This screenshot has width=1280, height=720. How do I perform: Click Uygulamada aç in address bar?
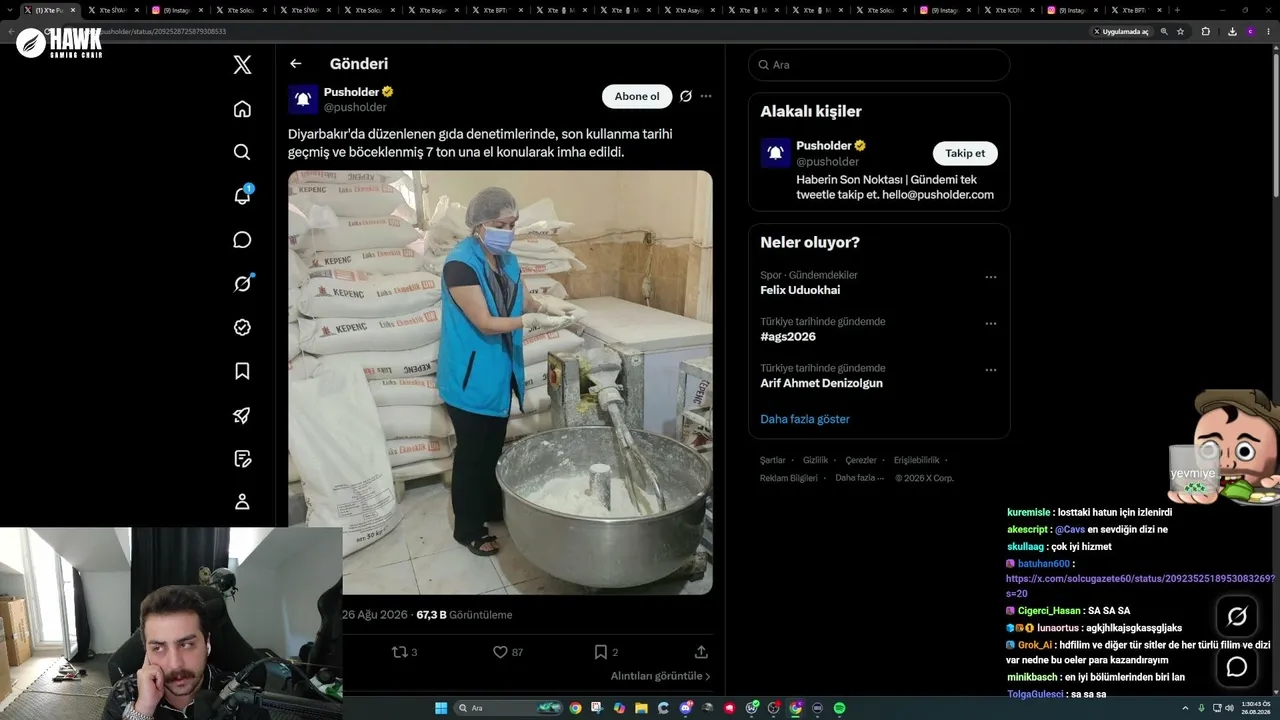1120,31
